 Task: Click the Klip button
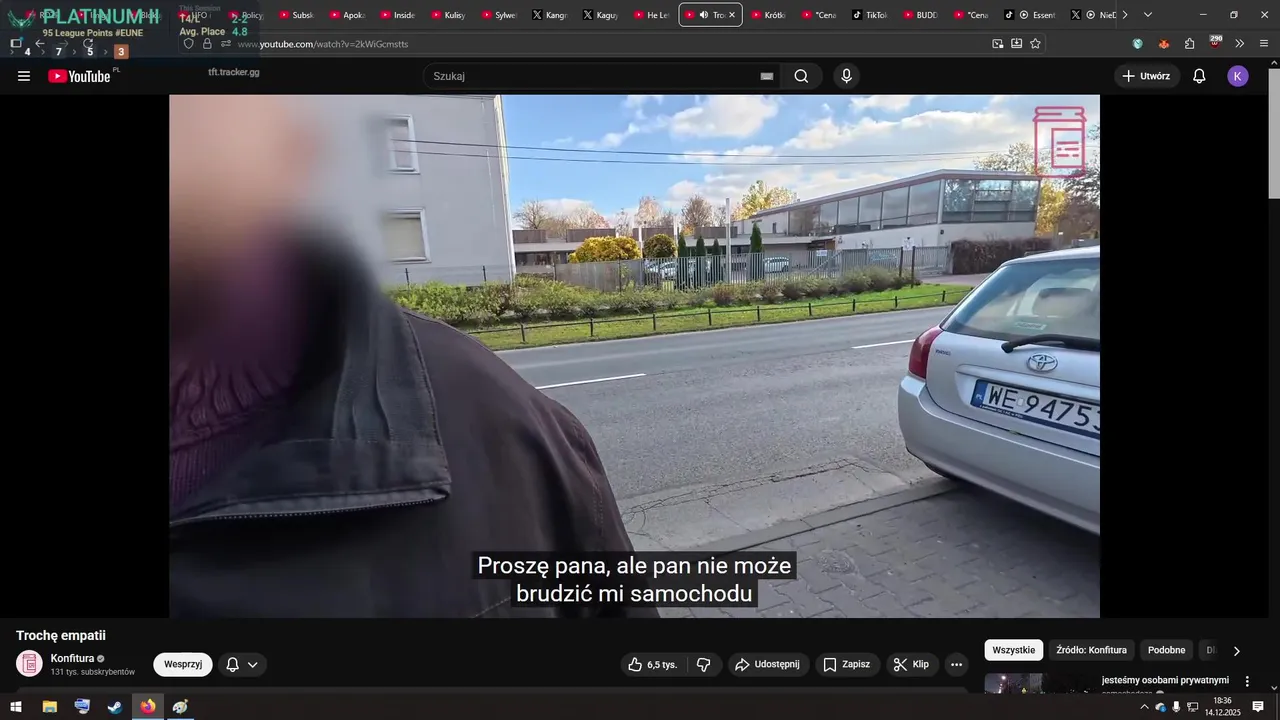912,664
